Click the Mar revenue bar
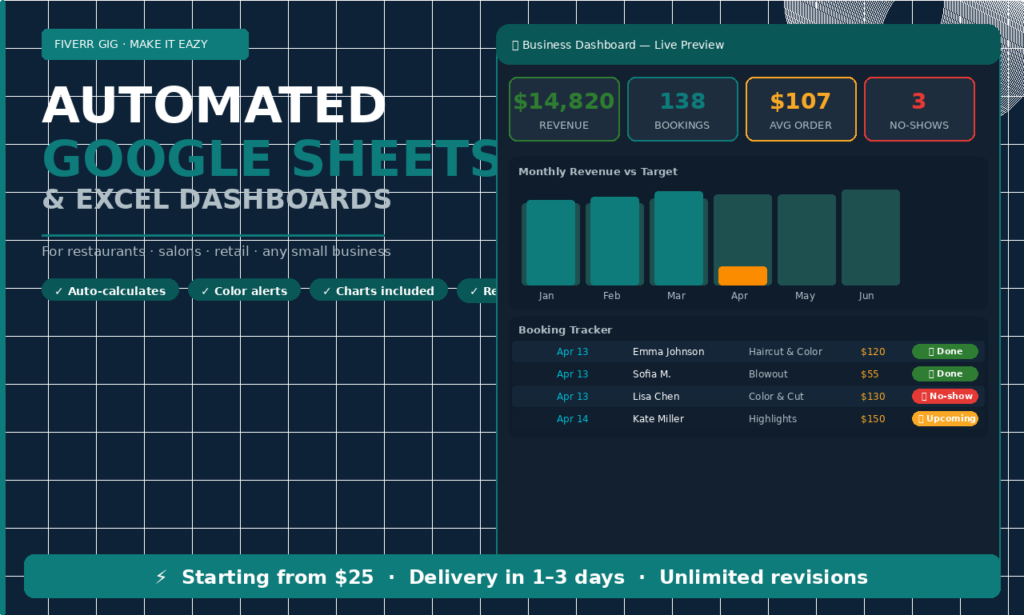The image size is (1024, 615). click(679, 238)
